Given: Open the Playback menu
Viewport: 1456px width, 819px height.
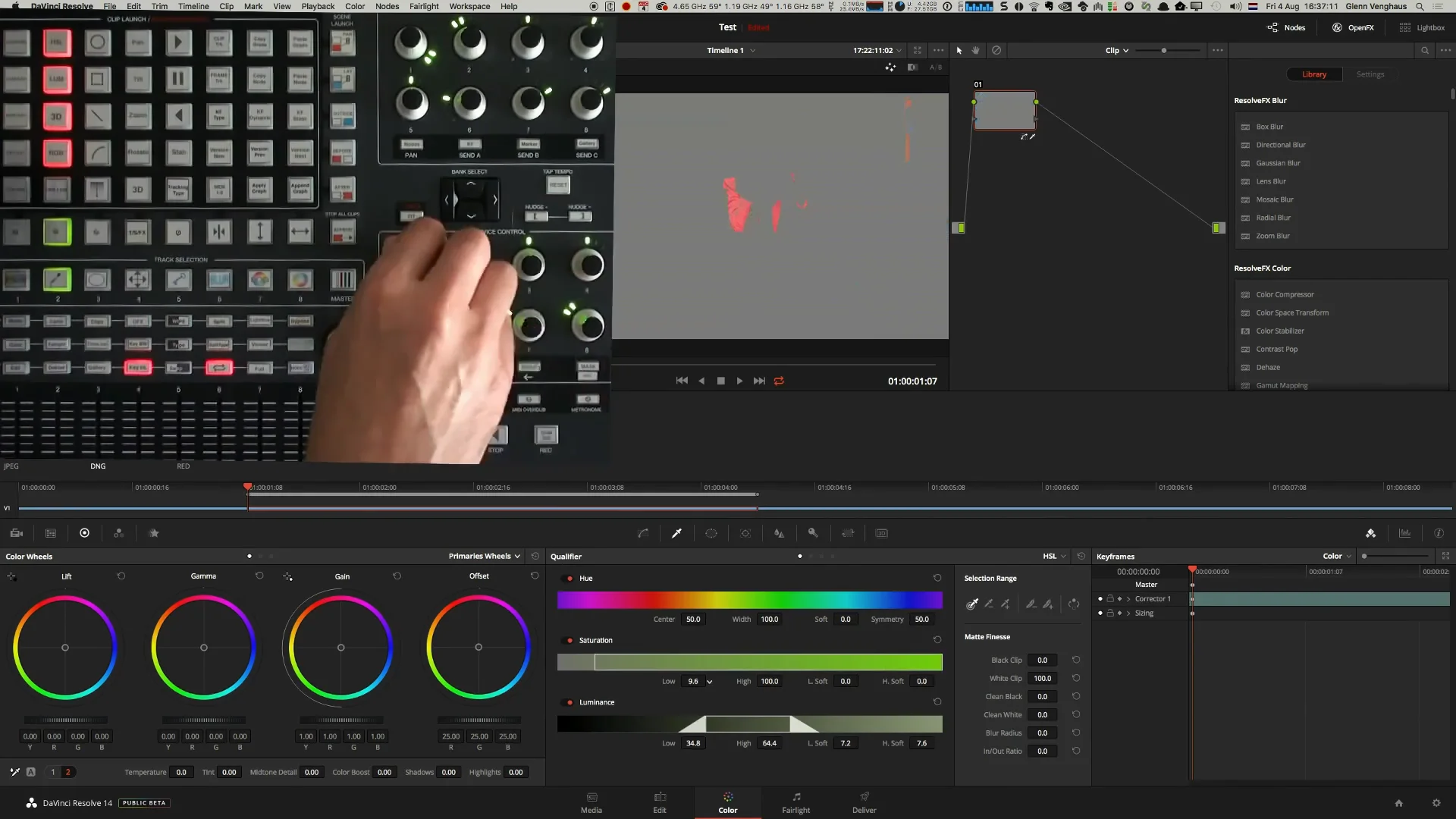Looking at the screenshot, I should click(x=318, y=6).
